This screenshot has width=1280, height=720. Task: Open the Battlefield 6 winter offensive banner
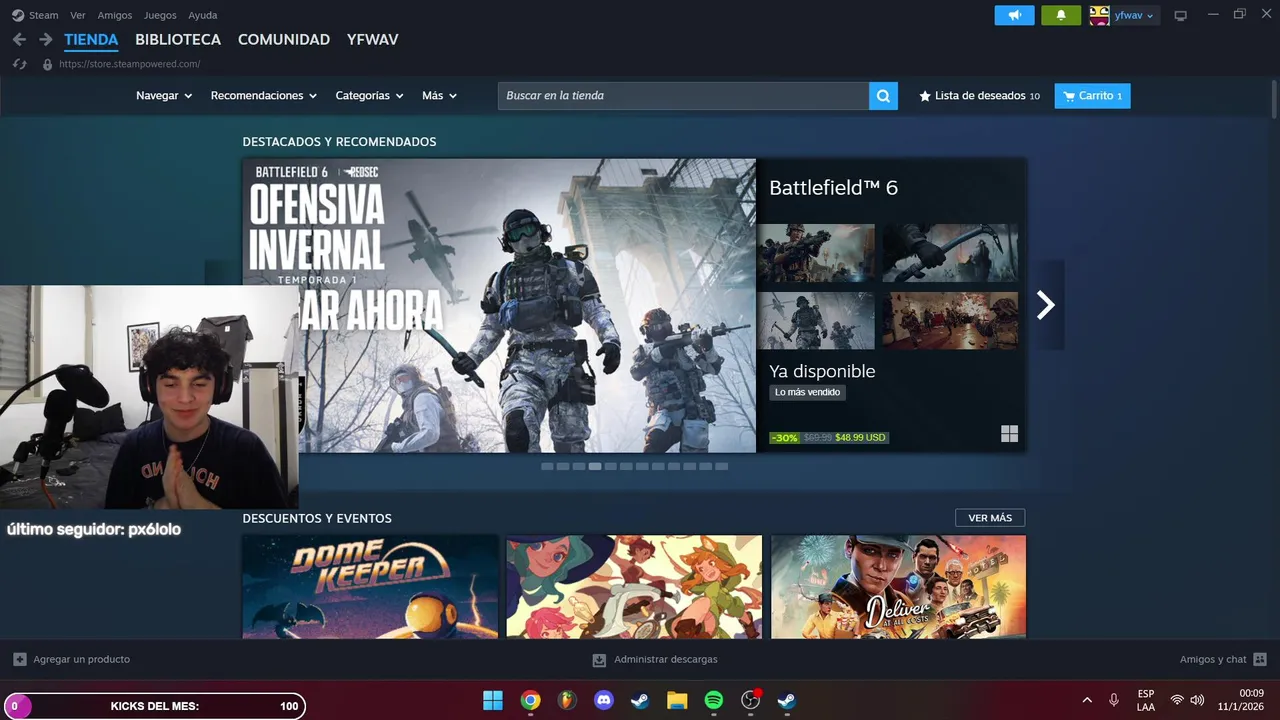click(499, 305)
